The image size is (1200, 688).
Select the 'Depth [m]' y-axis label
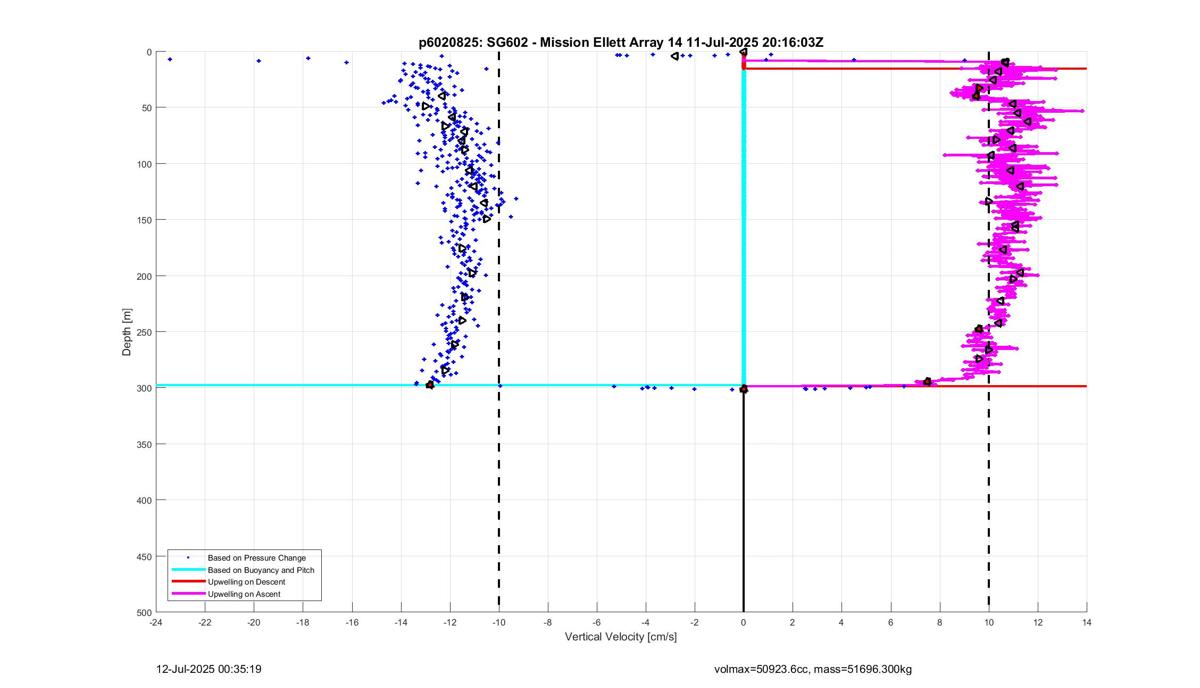tap(127, 332)
